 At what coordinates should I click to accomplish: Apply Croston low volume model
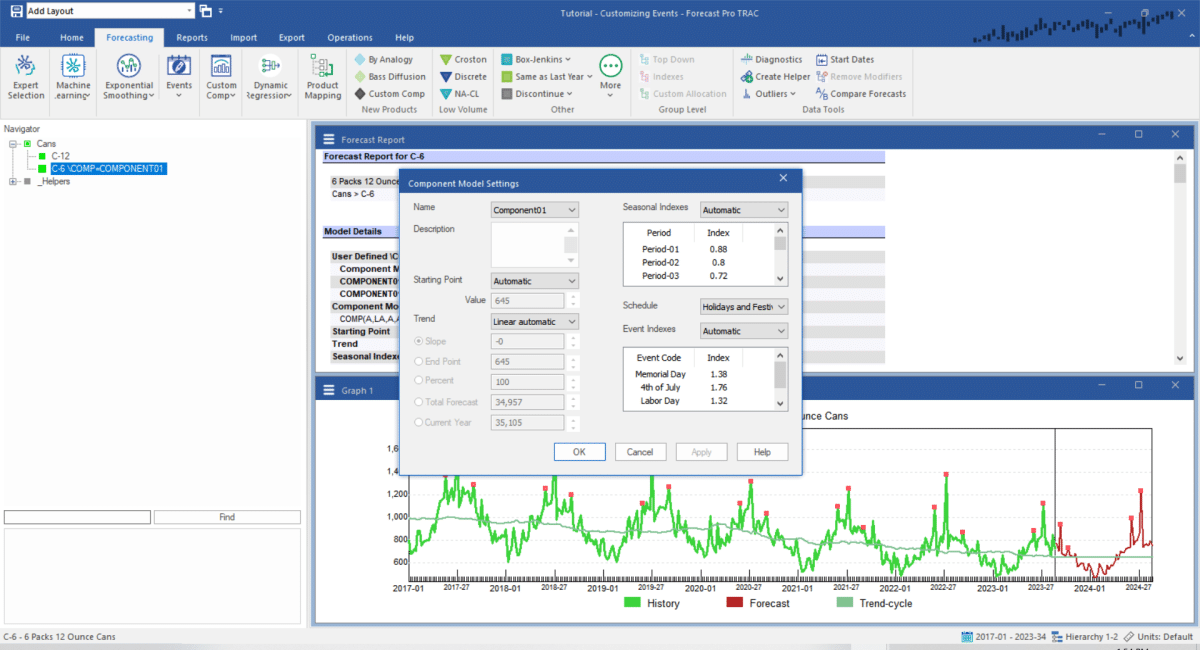coord(464,59)
